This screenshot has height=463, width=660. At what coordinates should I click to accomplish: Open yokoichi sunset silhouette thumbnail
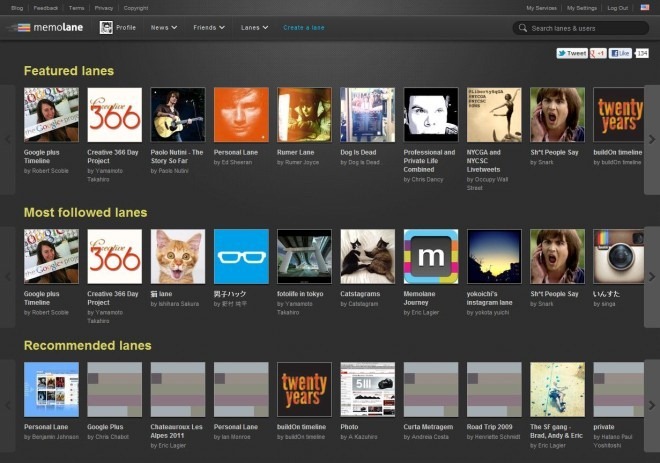[494, 256]
